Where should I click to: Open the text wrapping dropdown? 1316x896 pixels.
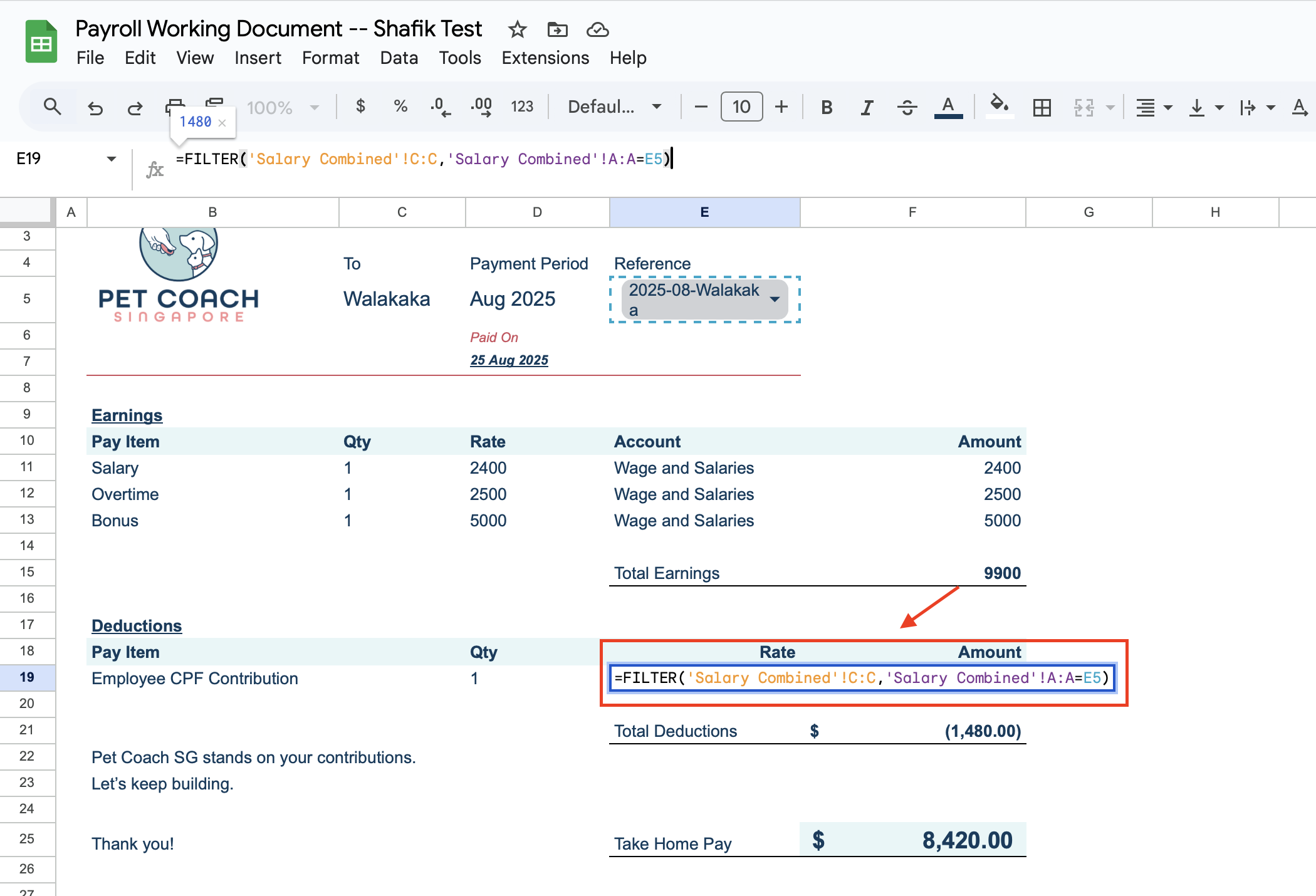pos(1256,107)
